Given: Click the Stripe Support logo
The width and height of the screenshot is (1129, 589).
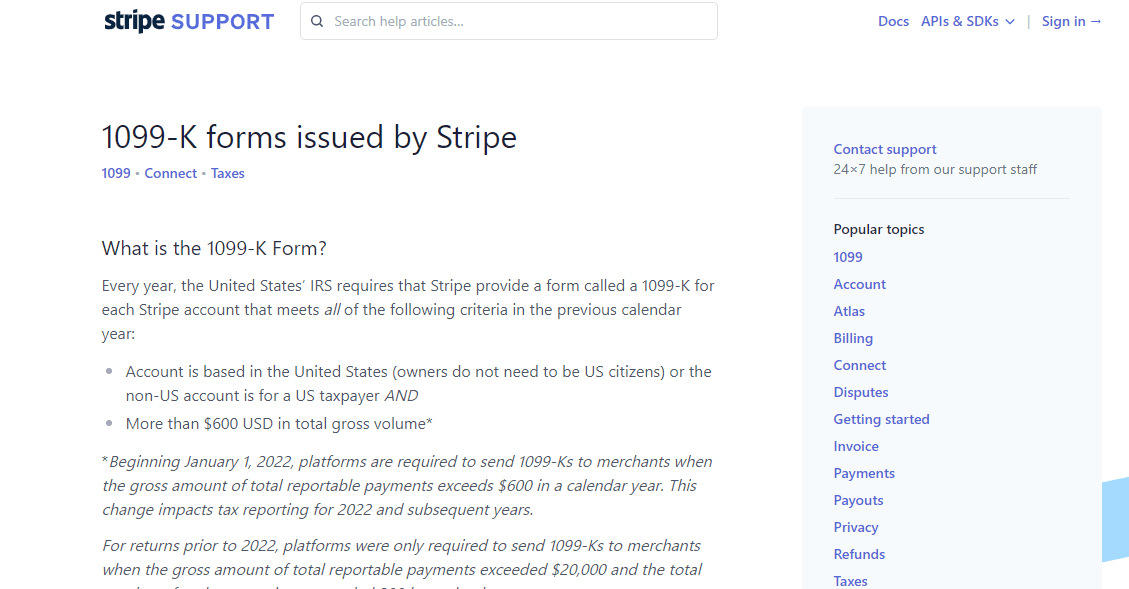Looking at the screenshot, I should coord(189,21).
